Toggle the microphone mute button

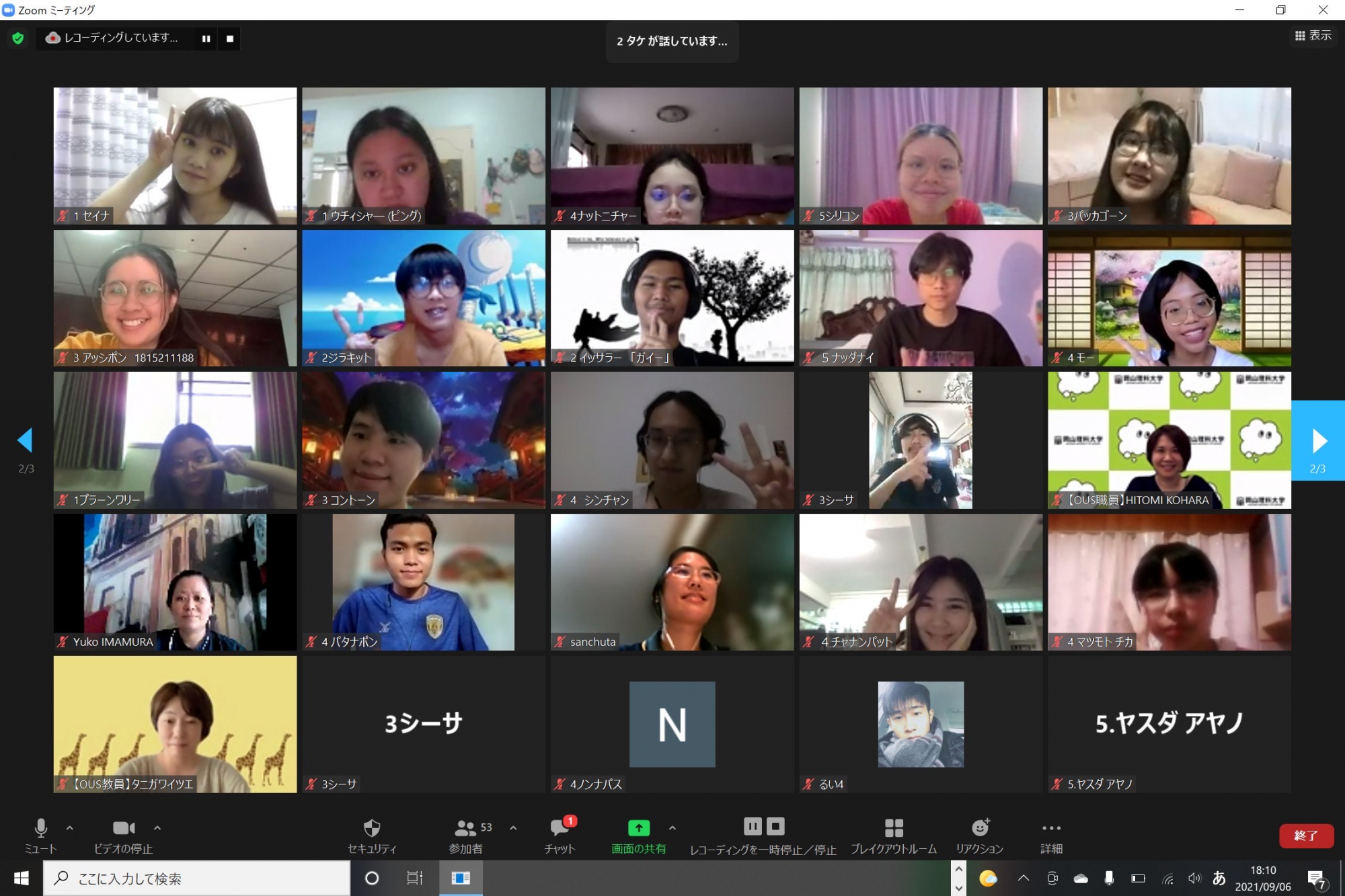tap(40, 836)
